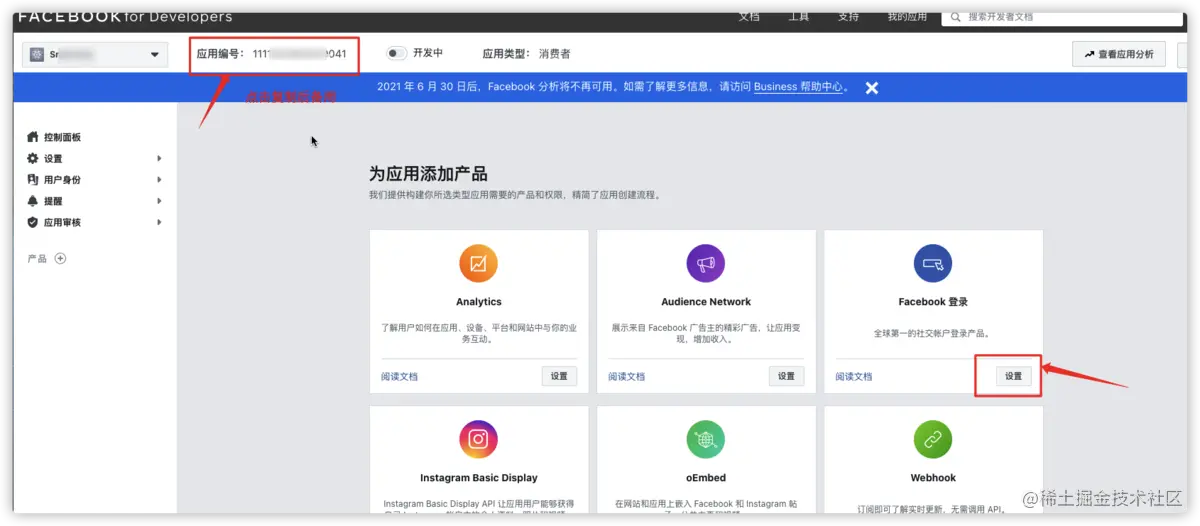Open 阅读文档 link on Facebook 登录 card
The width and height of the screenshot is (1200, 526).
coord(854,377)
